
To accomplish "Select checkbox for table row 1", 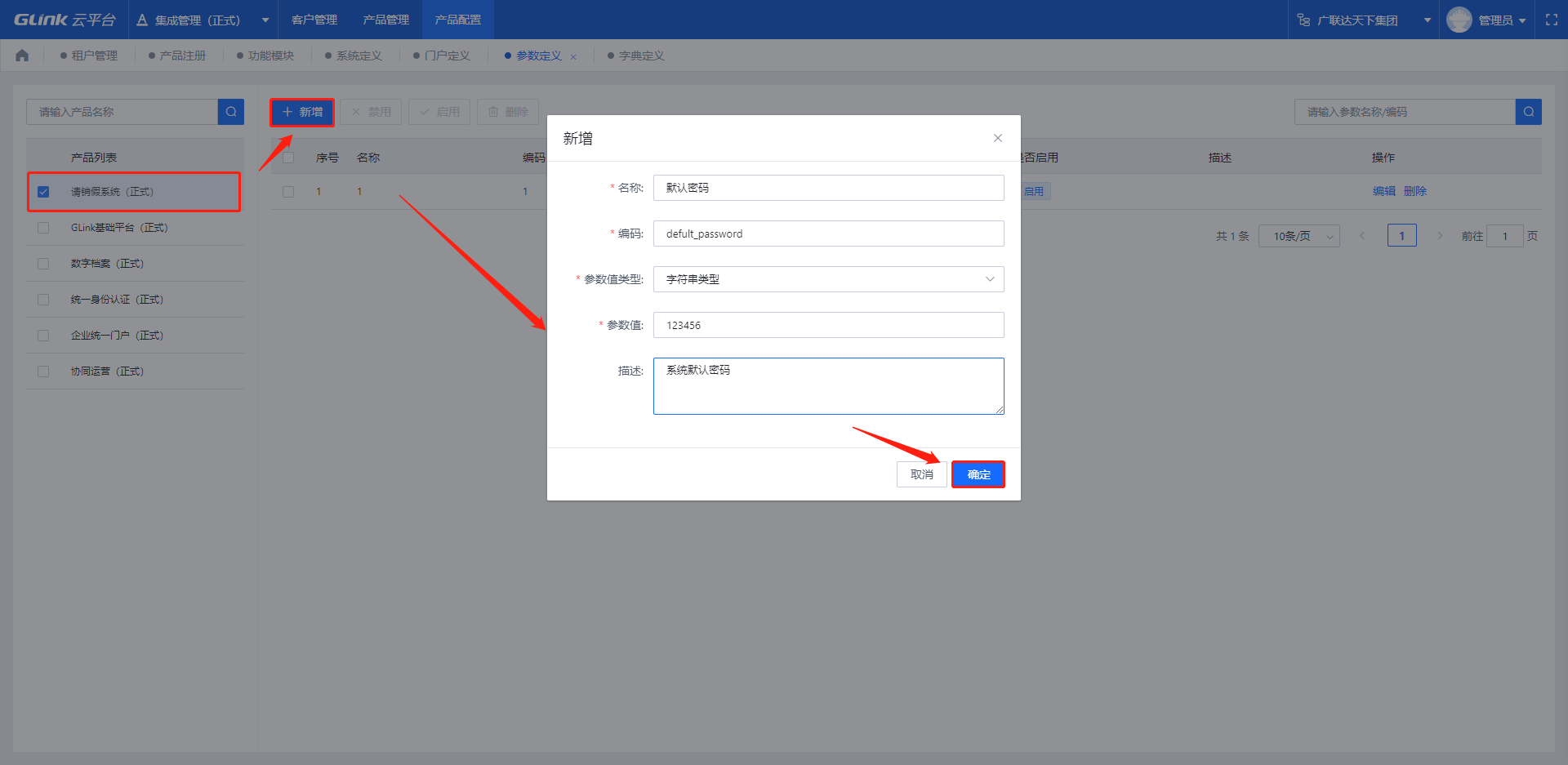I will [288, 192].
